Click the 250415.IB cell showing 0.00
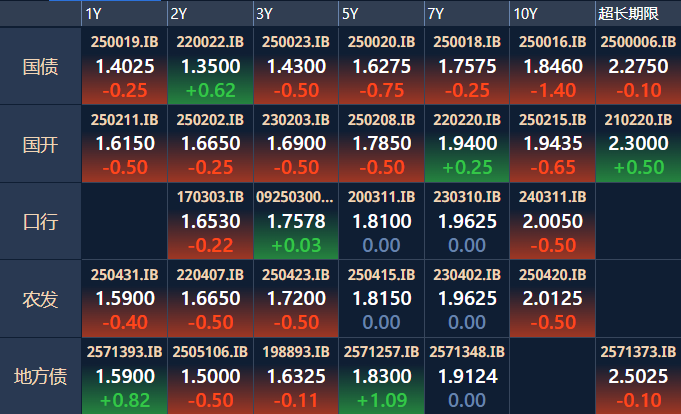Image resolution: width=681 pixels, height=414 pixels. coord(381,299)
